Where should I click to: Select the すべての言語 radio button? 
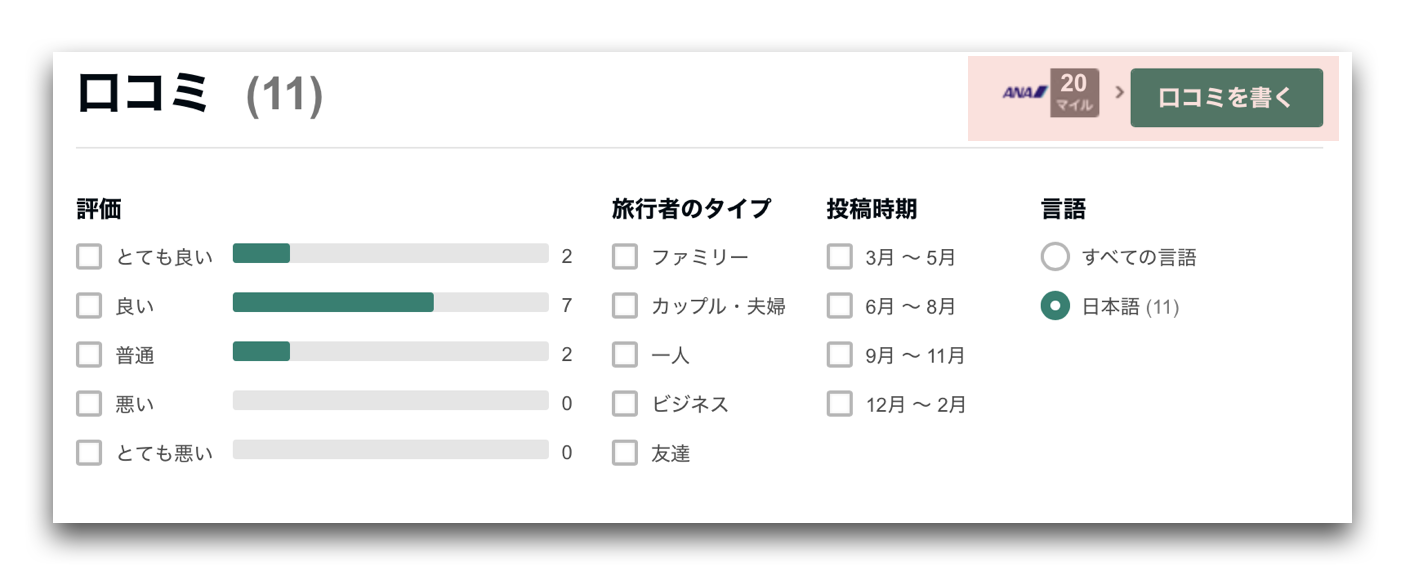(x=1055, y=257)
